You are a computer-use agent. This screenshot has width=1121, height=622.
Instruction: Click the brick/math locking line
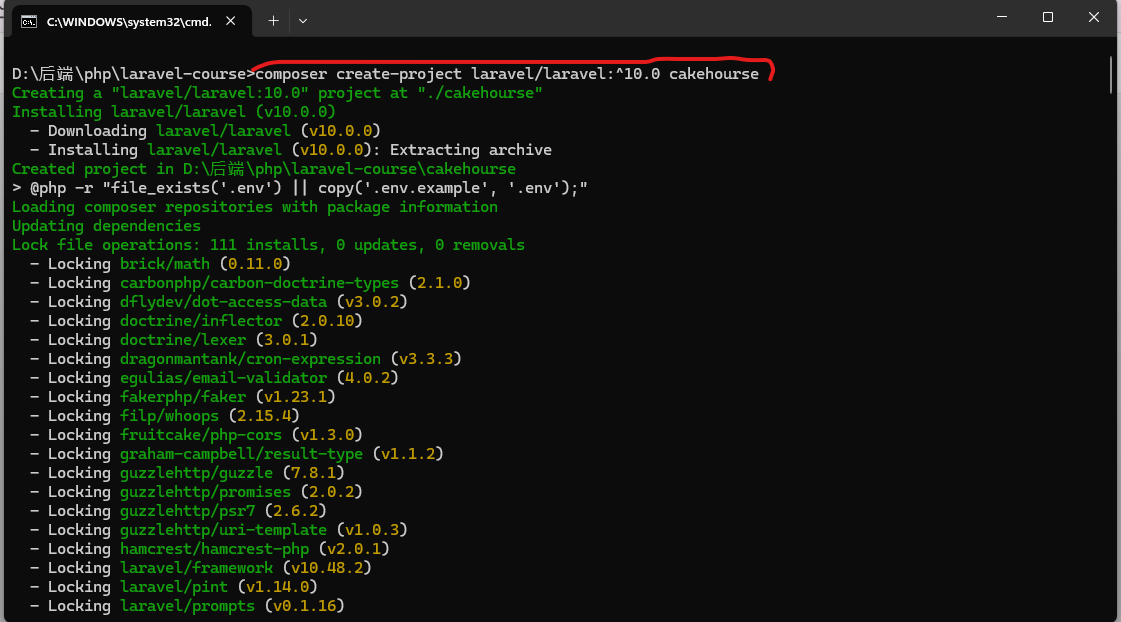click(x=160, y=264)
